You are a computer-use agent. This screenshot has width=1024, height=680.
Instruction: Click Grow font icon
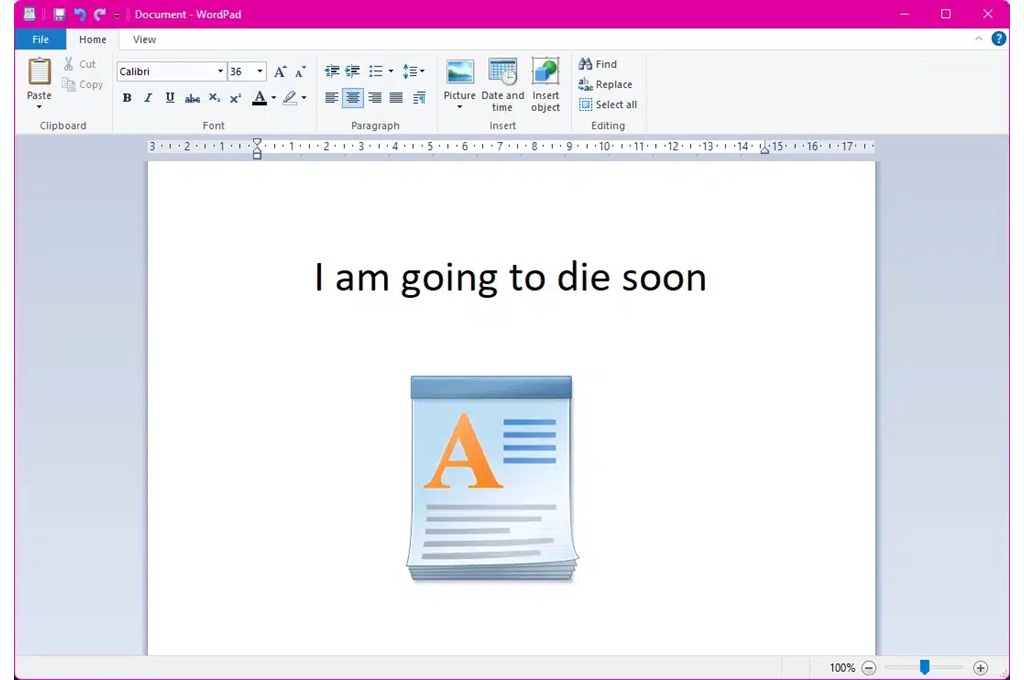[280, 71]
